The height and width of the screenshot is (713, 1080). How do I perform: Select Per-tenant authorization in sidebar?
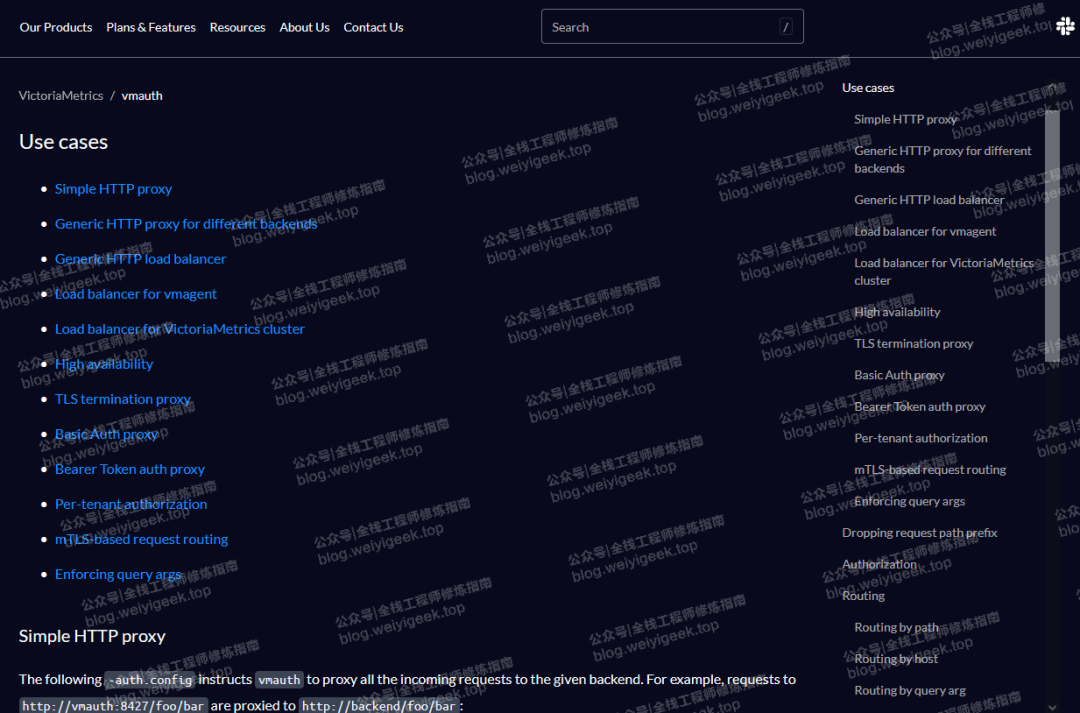pyautogui.click(x=921, y=438)
